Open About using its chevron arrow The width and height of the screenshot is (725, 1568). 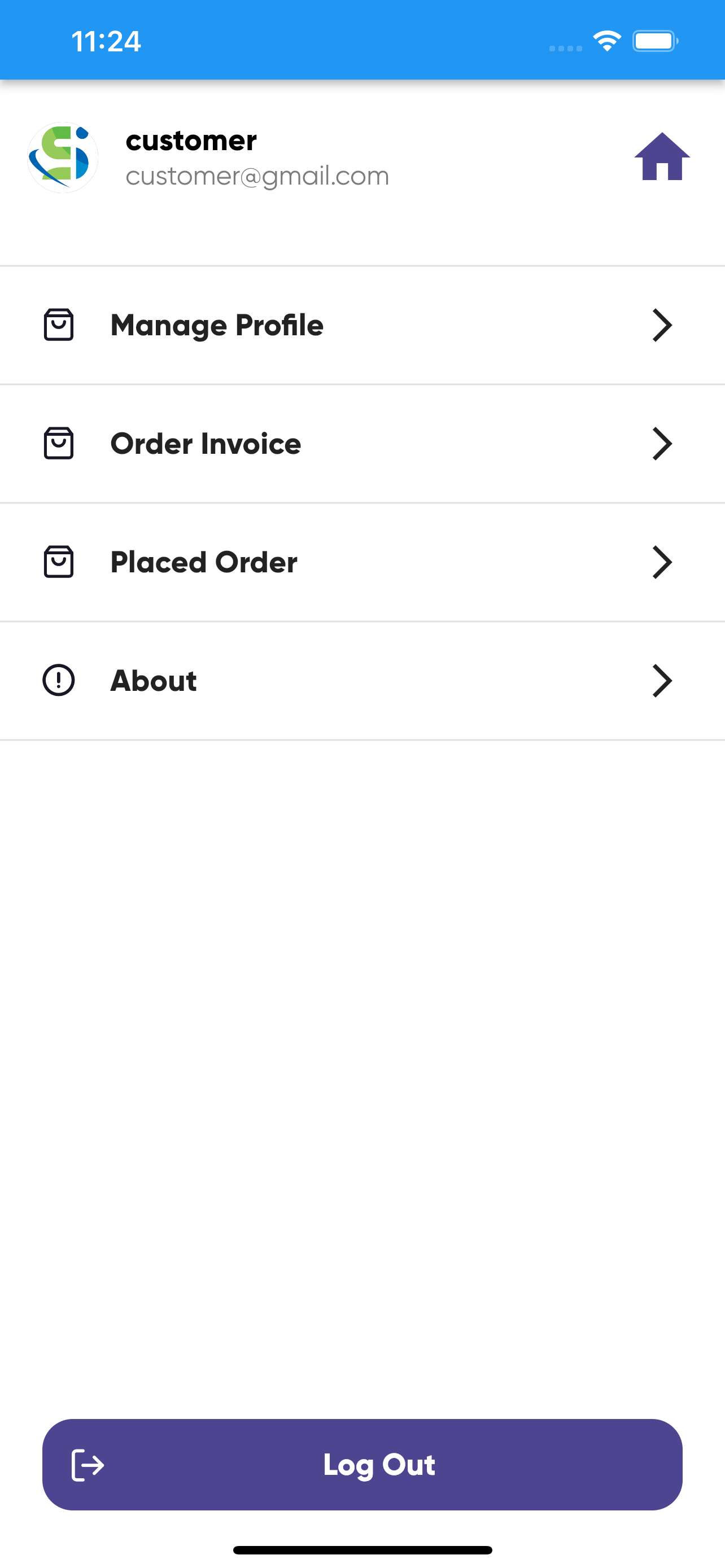click(x=662, y=681)
